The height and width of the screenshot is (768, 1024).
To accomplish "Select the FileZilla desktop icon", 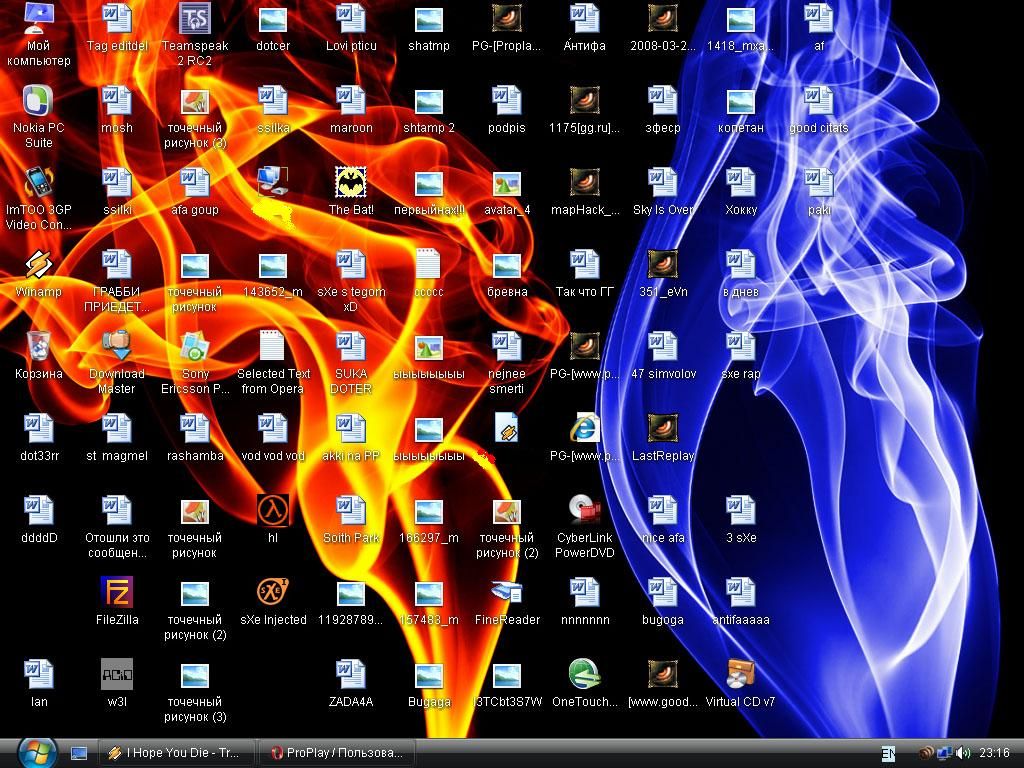I will pyautogui.click(x=116, y=593).
